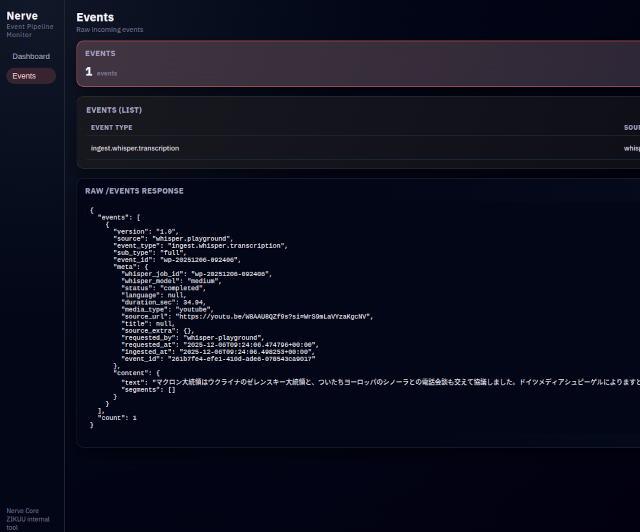640x532 pixels.
Task: Click the Raw incoming events subtitle
Action: [x=109, y=30]
